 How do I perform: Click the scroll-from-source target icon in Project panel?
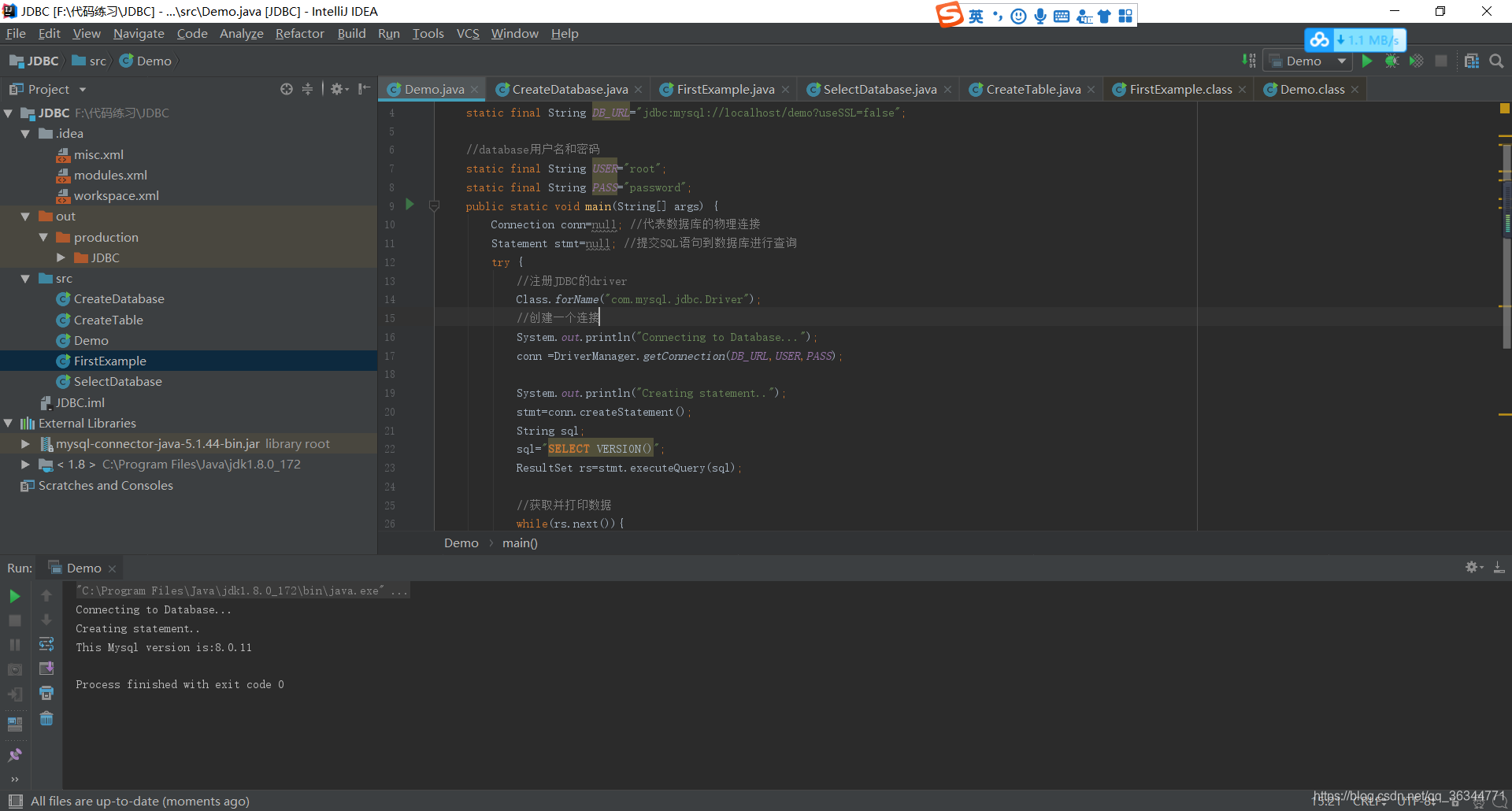click(287, 89)
